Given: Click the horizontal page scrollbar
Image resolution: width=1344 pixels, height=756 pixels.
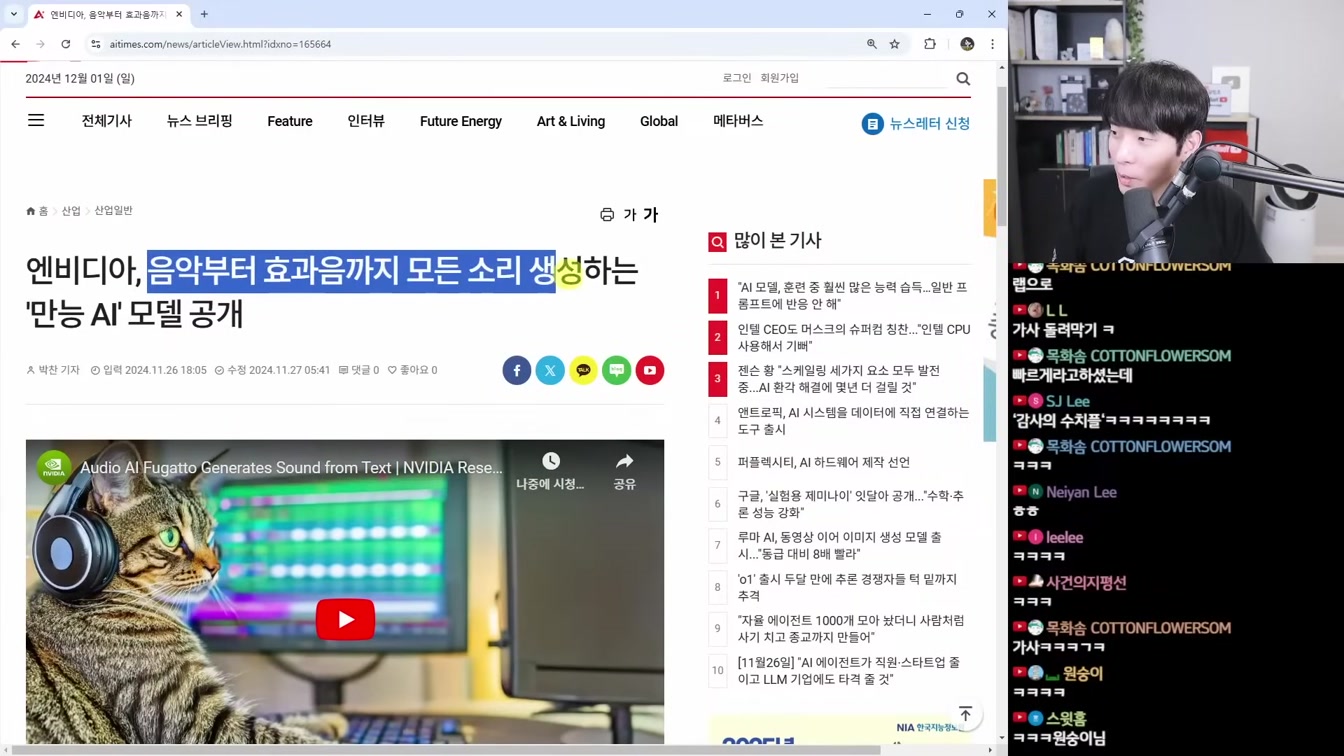Looking at the screenshot, I should click(447, 750).
